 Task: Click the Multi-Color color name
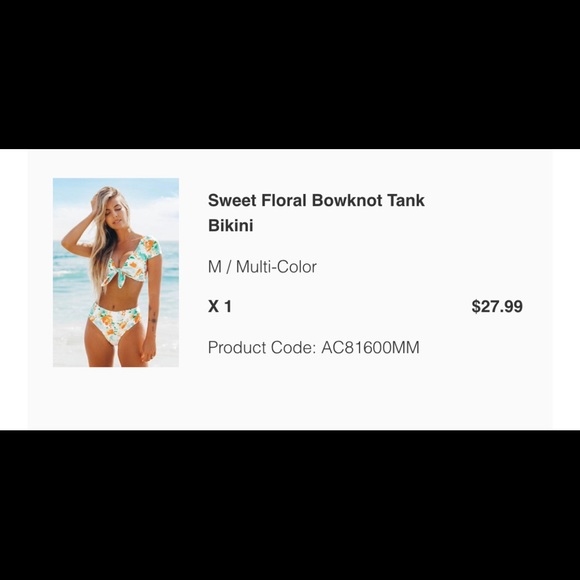pyautogui.click(x=276, y=267)
